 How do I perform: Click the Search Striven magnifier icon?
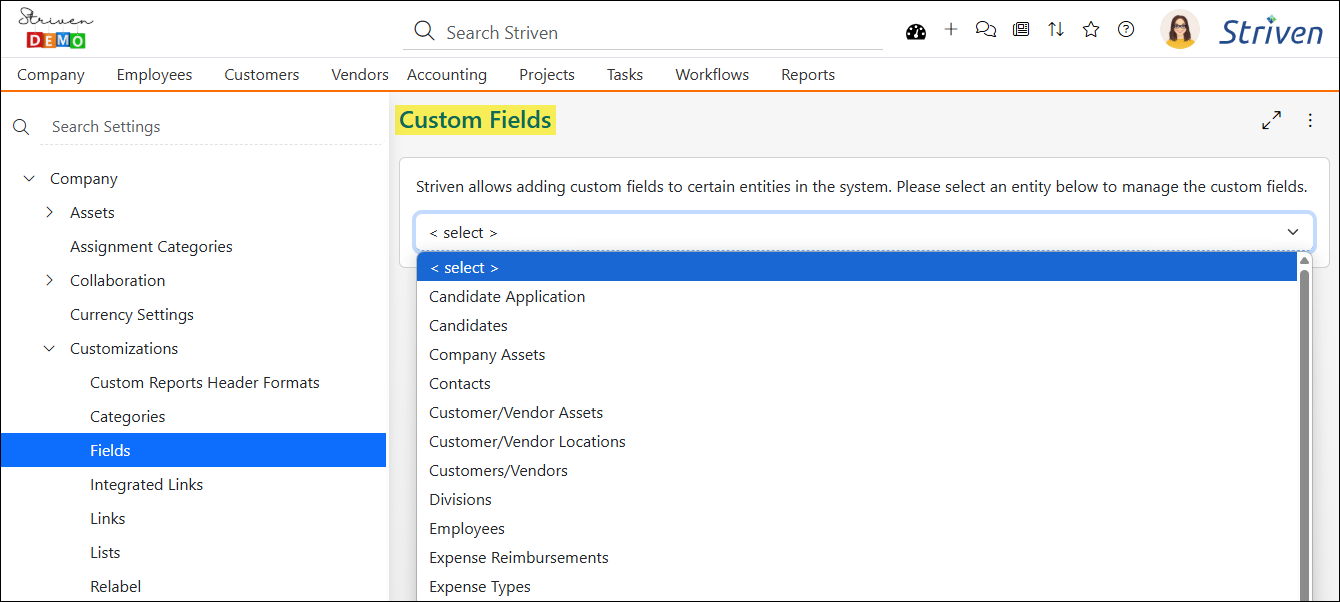coord(424,32)
